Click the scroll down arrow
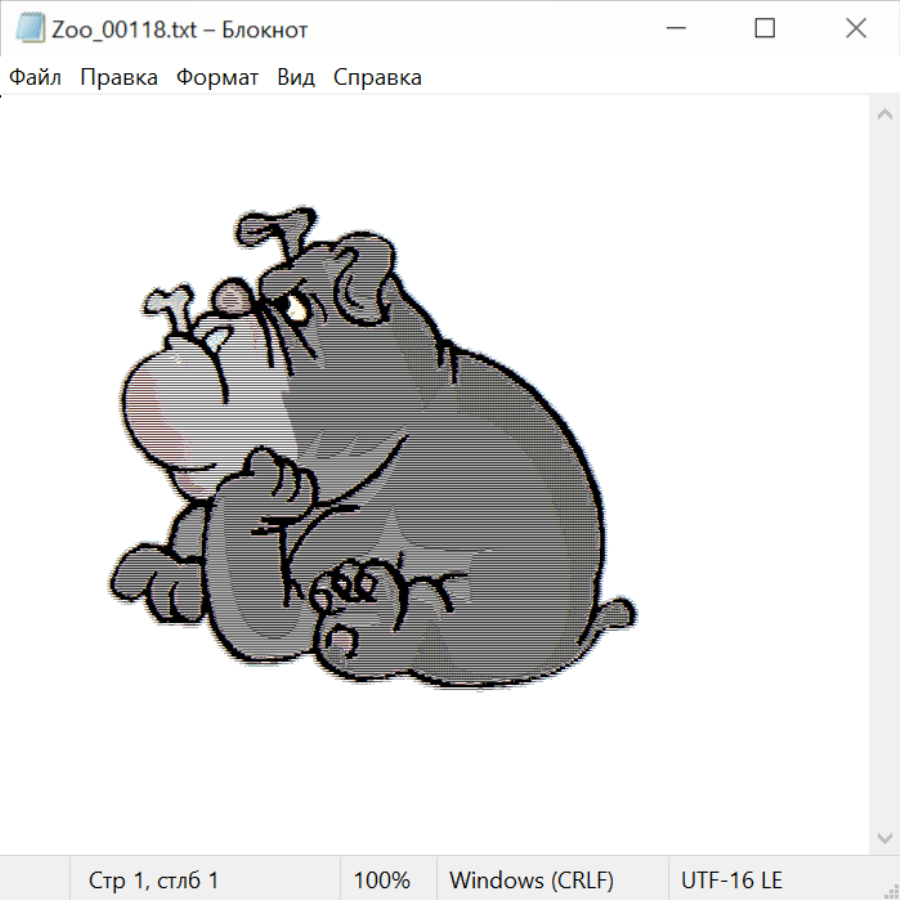The height and width of the screenshot is (900, 900). pos(884,837)
